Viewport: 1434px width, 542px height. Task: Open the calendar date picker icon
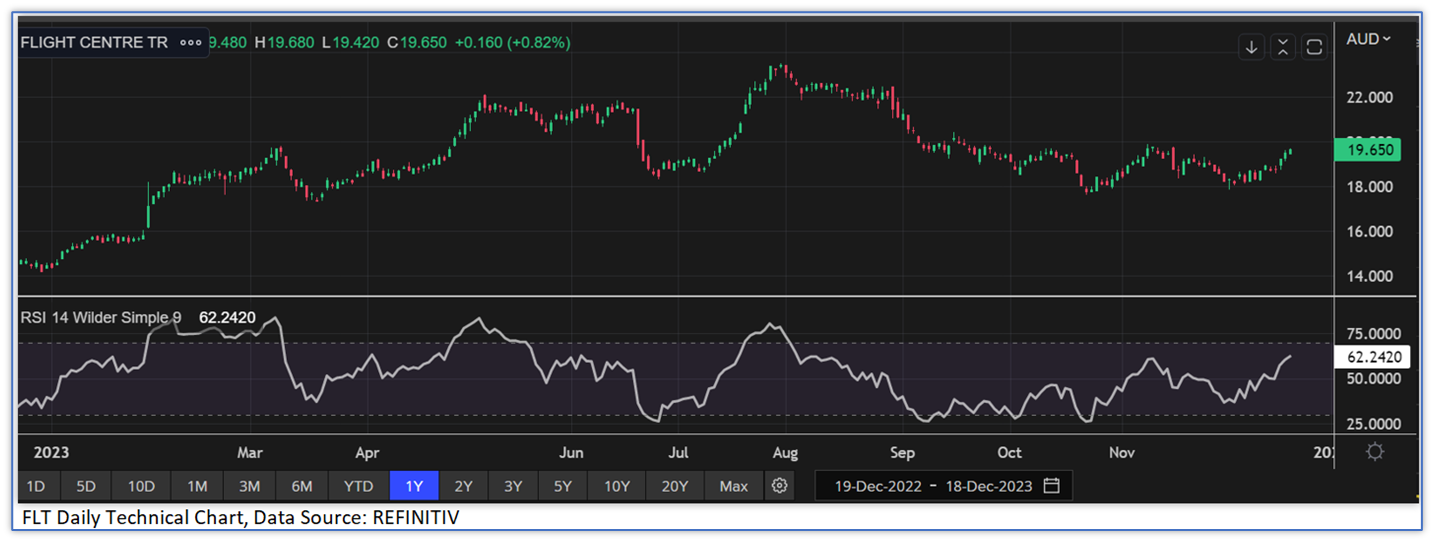tap(1051, 486)
